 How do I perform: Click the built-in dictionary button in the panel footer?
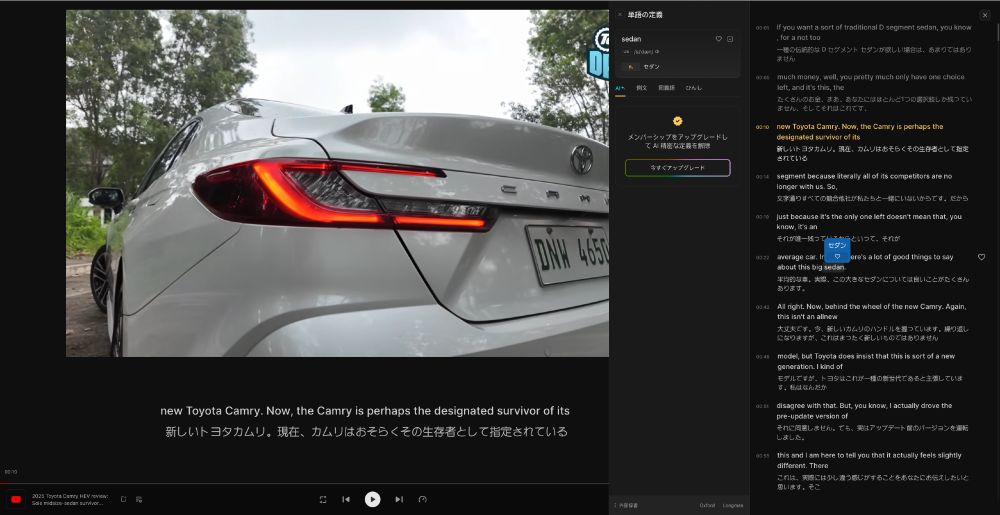[625, 505]
